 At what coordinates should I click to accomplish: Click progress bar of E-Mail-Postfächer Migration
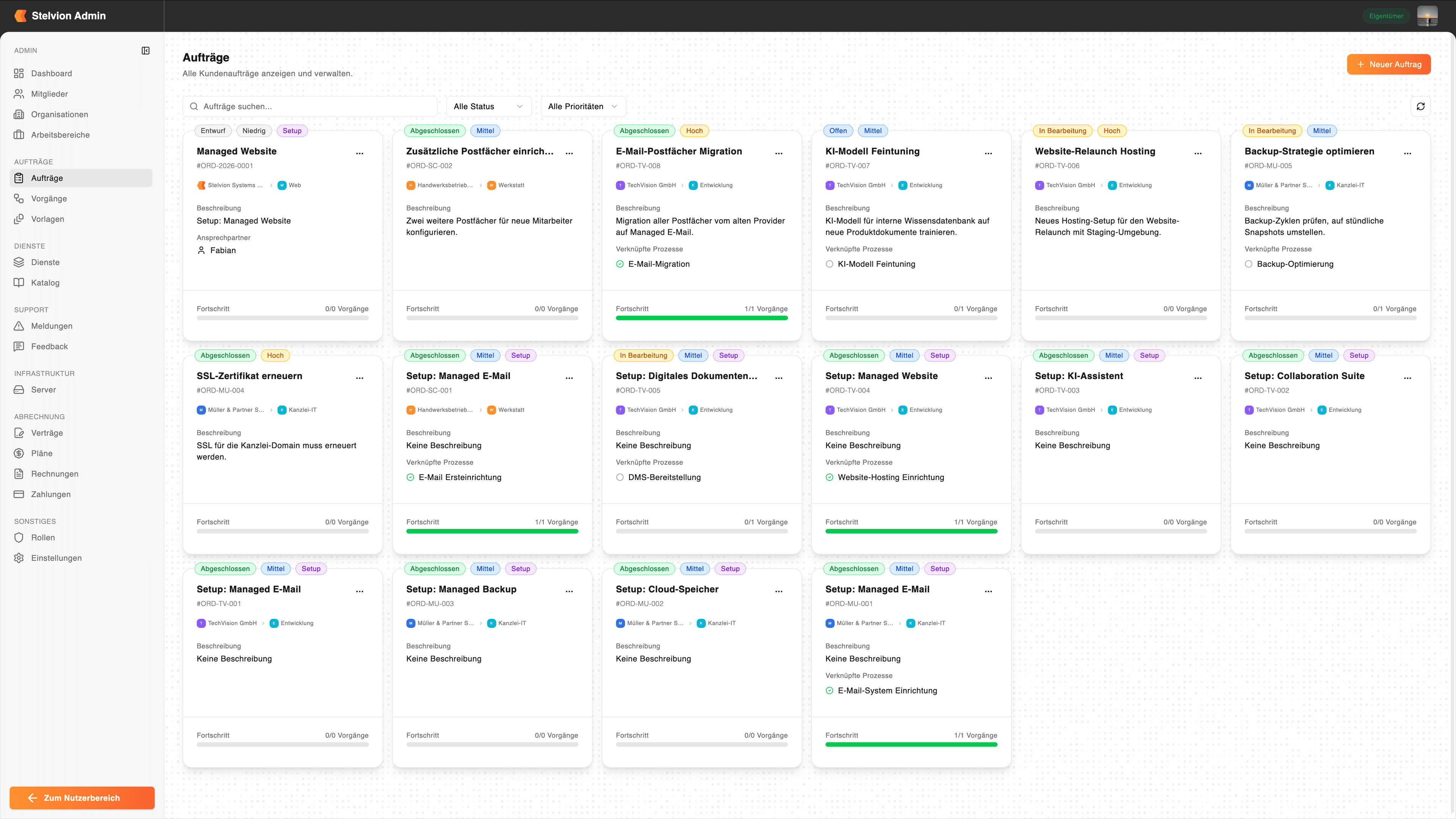coord(701,318)
